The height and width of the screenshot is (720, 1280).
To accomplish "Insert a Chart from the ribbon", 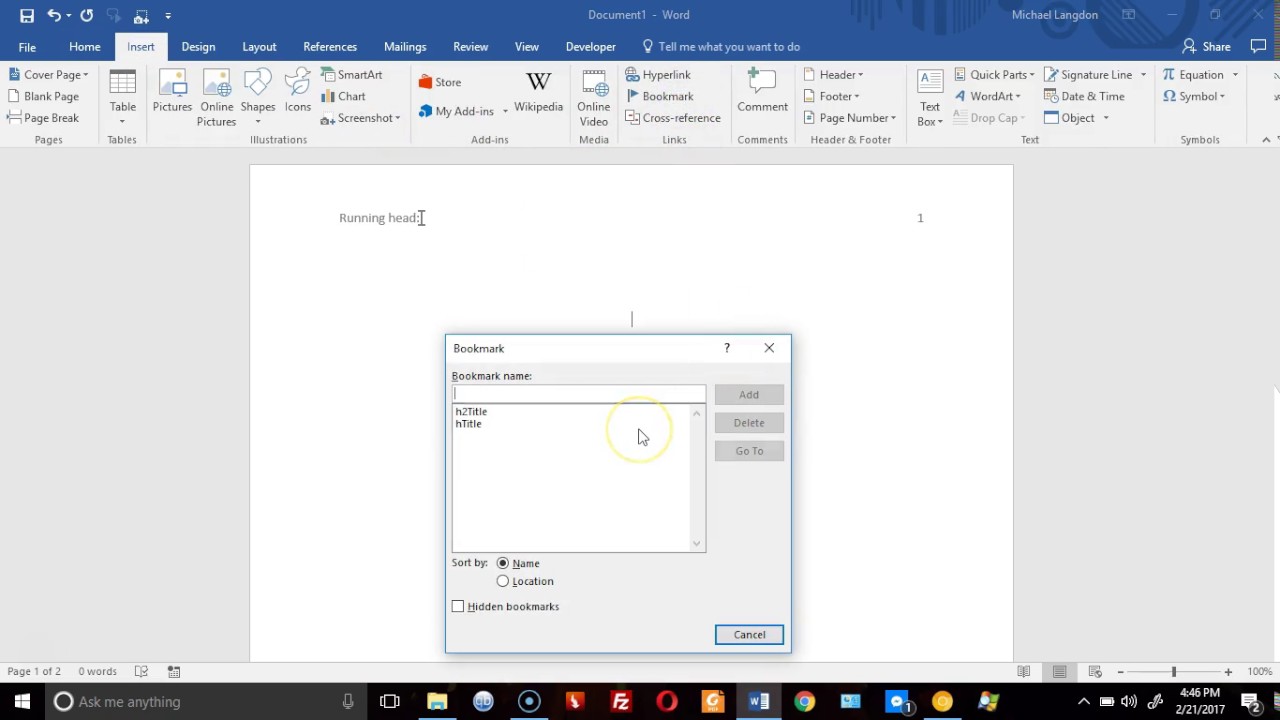I will (343, 96).
